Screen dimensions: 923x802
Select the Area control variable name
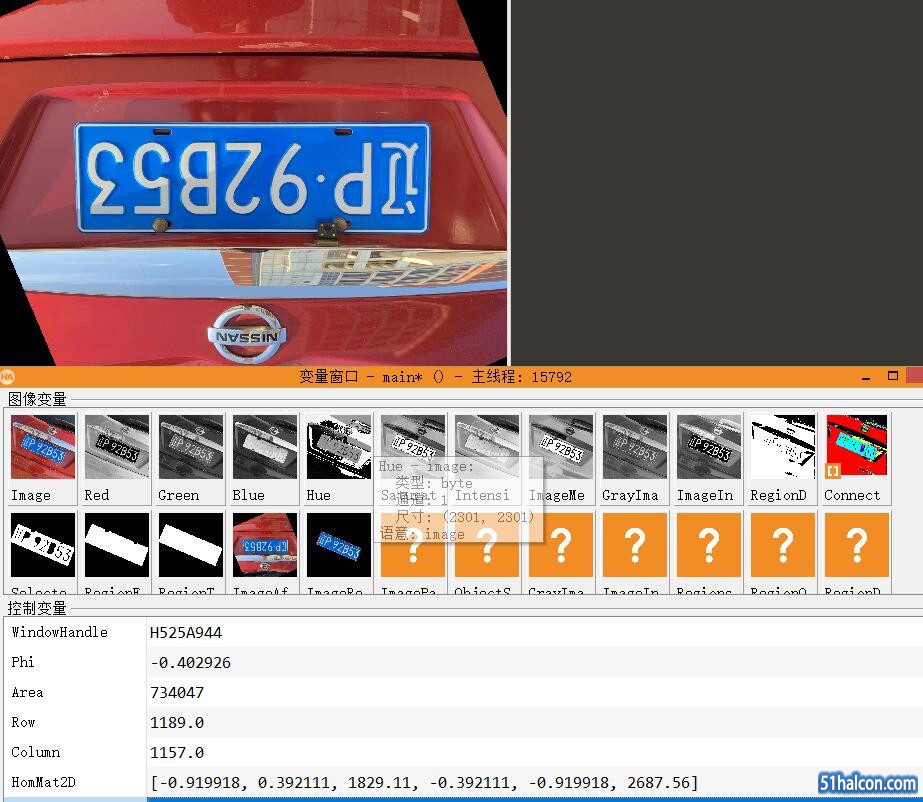(27, 692)
